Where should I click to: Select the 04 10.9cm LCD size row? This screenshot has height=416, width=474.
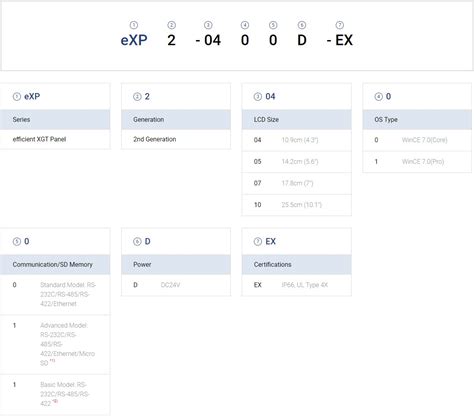point(297,140)
